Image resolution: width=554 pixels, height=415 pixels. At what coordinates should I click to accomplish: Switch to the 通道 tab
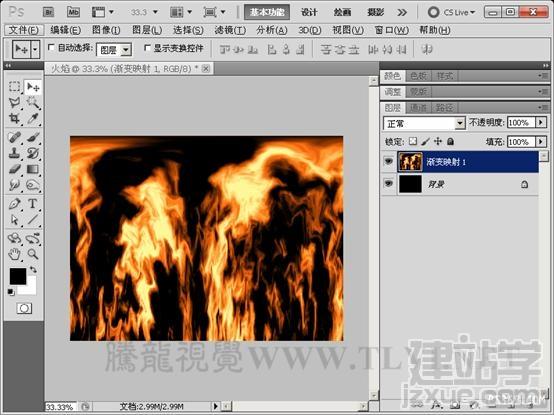[x=419, y=107]
